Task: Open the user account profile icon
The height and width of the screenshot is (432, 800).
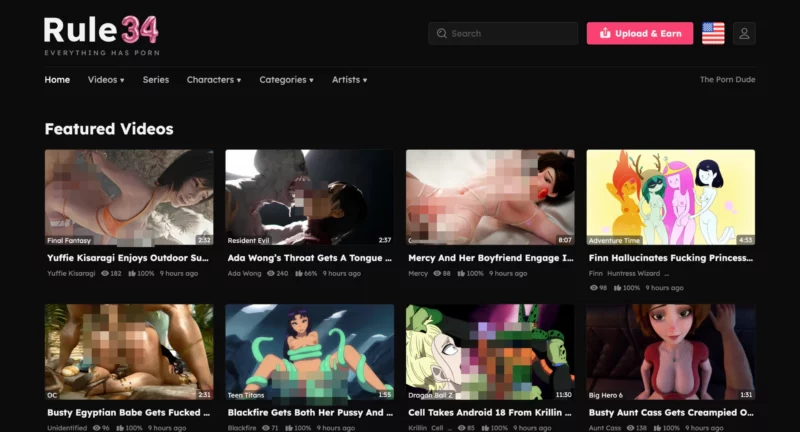Action: [744, 34]
